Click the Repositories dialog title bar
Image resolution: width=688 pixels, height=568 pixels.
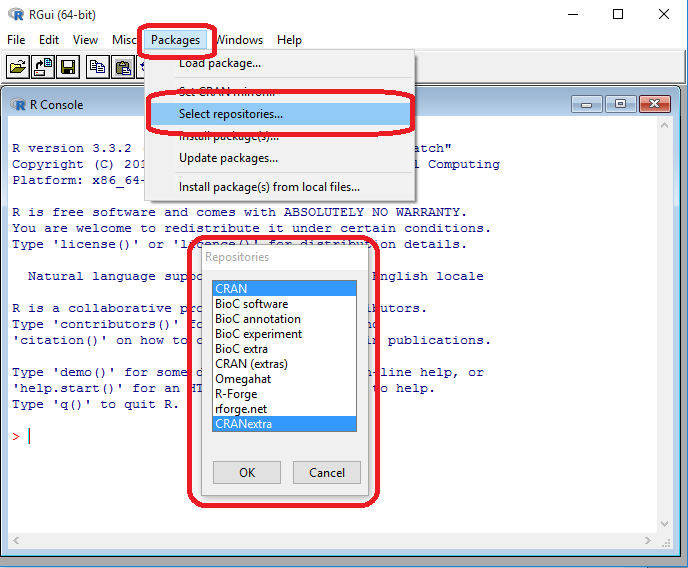tap(284, 257)
